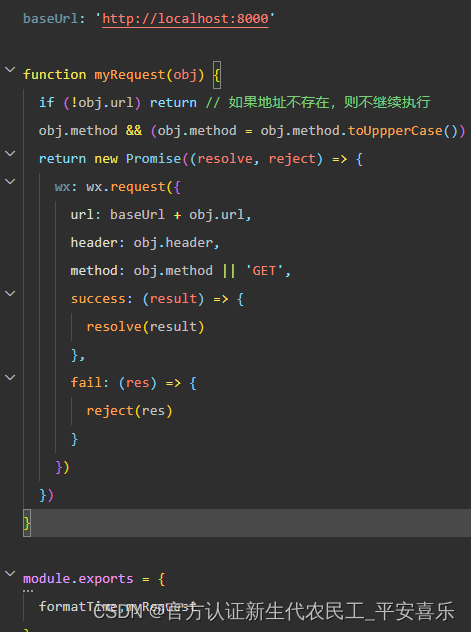The image size is (471, 632).
Task: Collapse the function myRequest fold arrow
Action: [10, 70]
